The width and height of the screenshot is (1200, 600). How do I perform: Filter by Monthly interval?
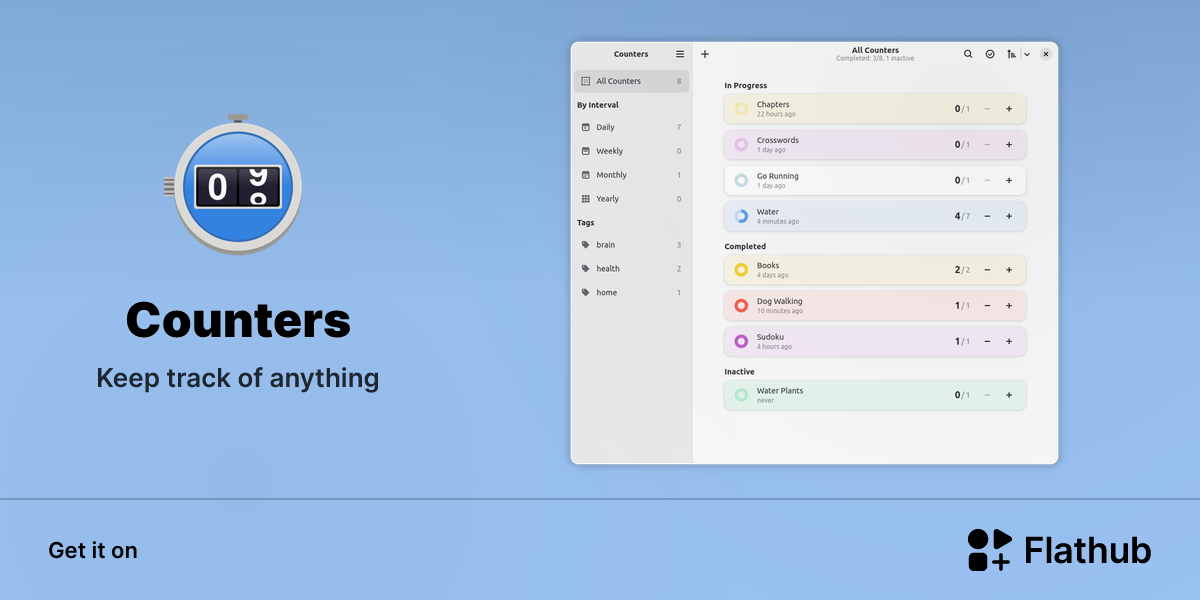631,175
